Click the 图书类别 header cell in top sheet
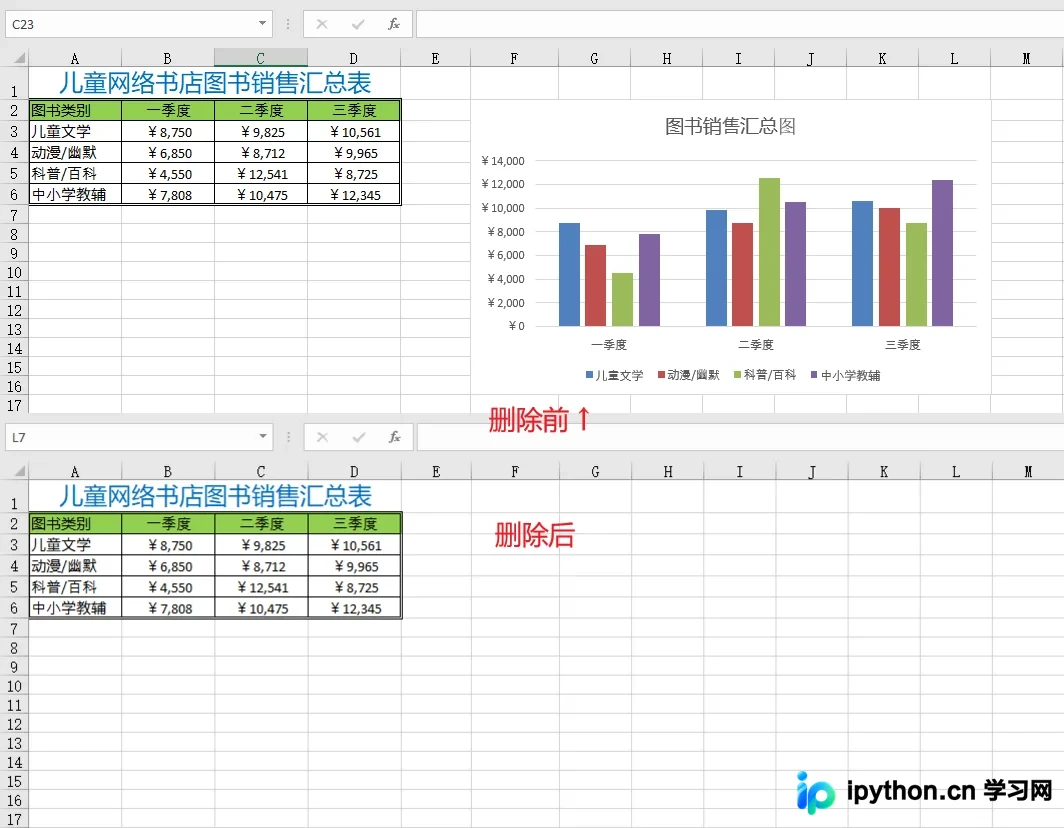 75,110
